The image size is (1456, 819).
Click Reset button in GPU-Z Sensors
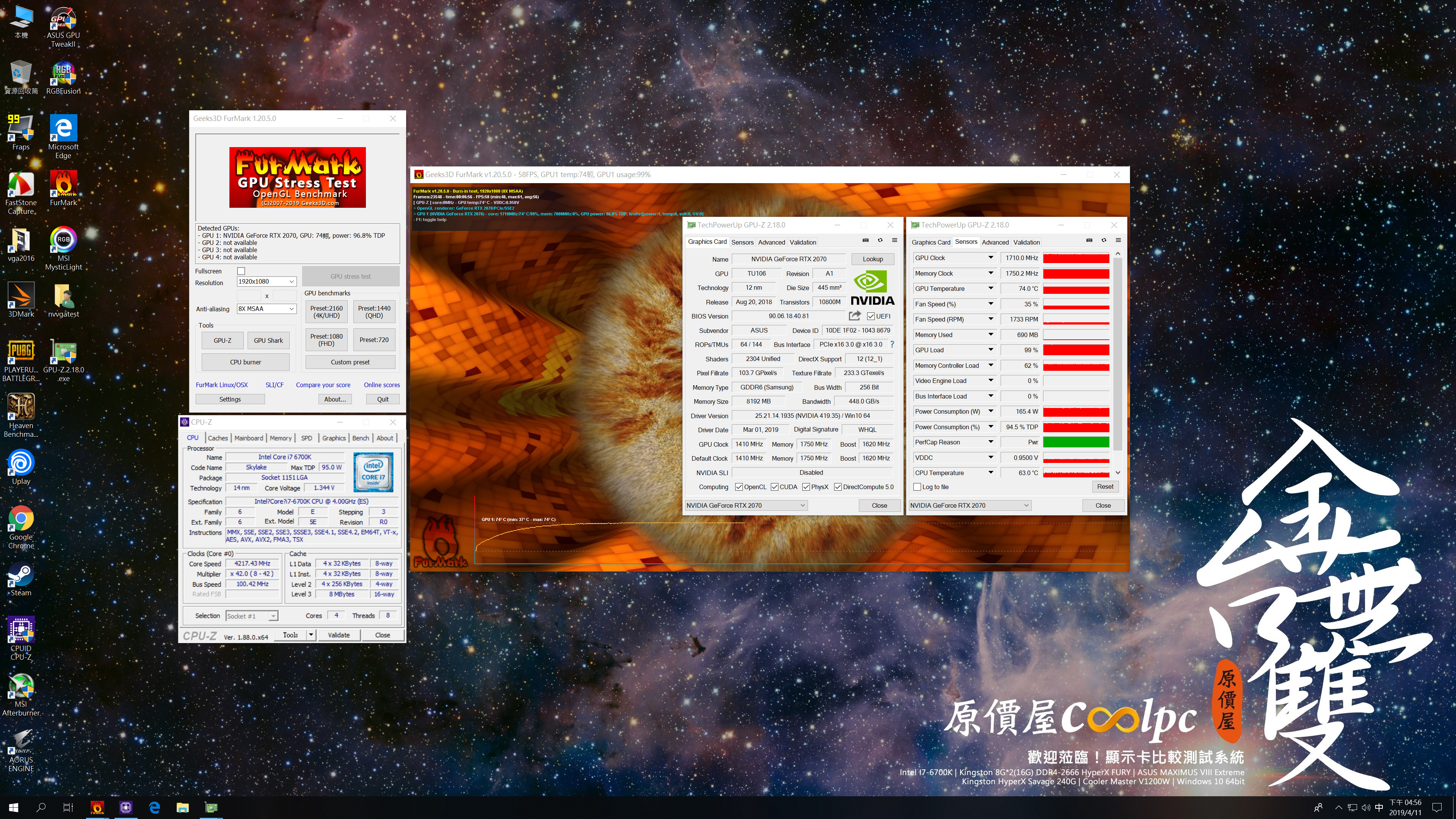(1105, 486)
